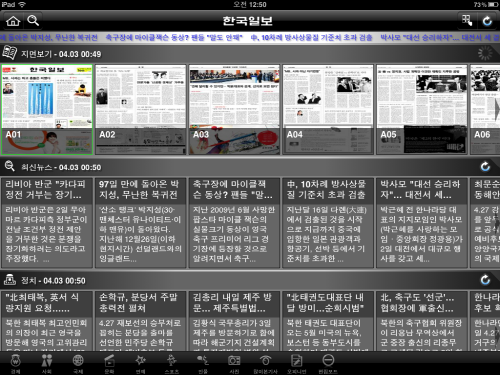
Task: Open the 경제 (economy) tab icon
Action: pyautogui.click(x=15, y=363)
